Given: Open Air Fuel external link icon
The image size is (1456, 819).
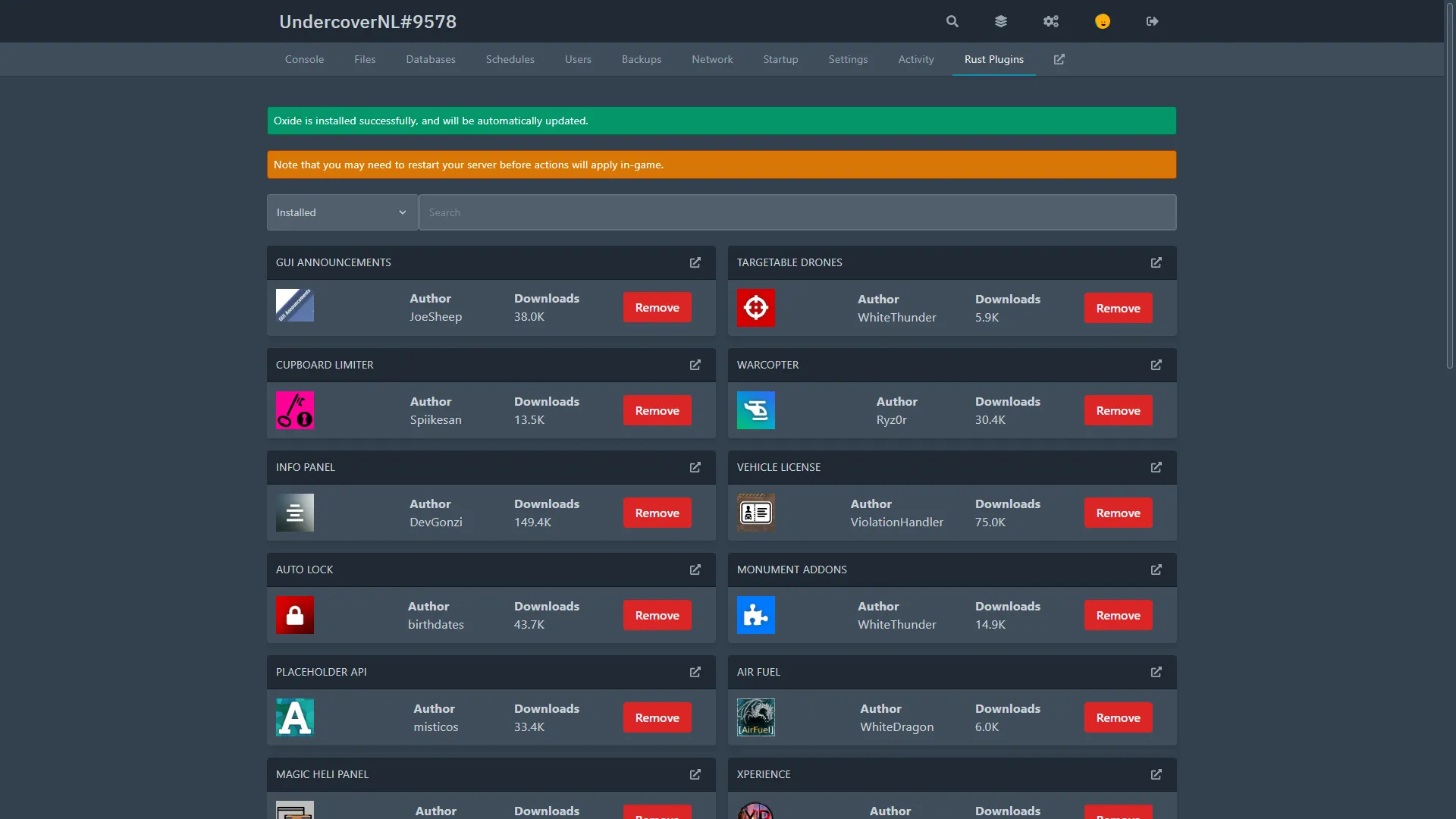Looking at the screenshot, I should point(1156,672).
